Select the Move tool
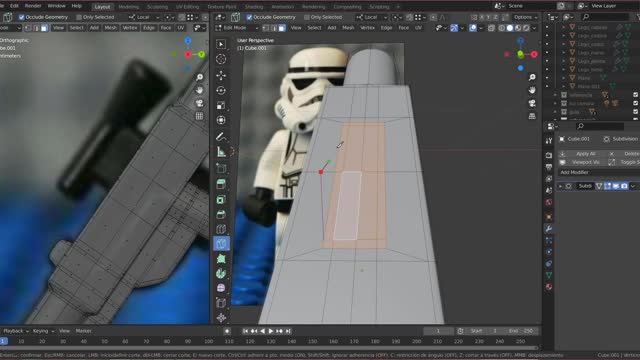The height and width of the screenshot is (360, 640). [221, 76]
